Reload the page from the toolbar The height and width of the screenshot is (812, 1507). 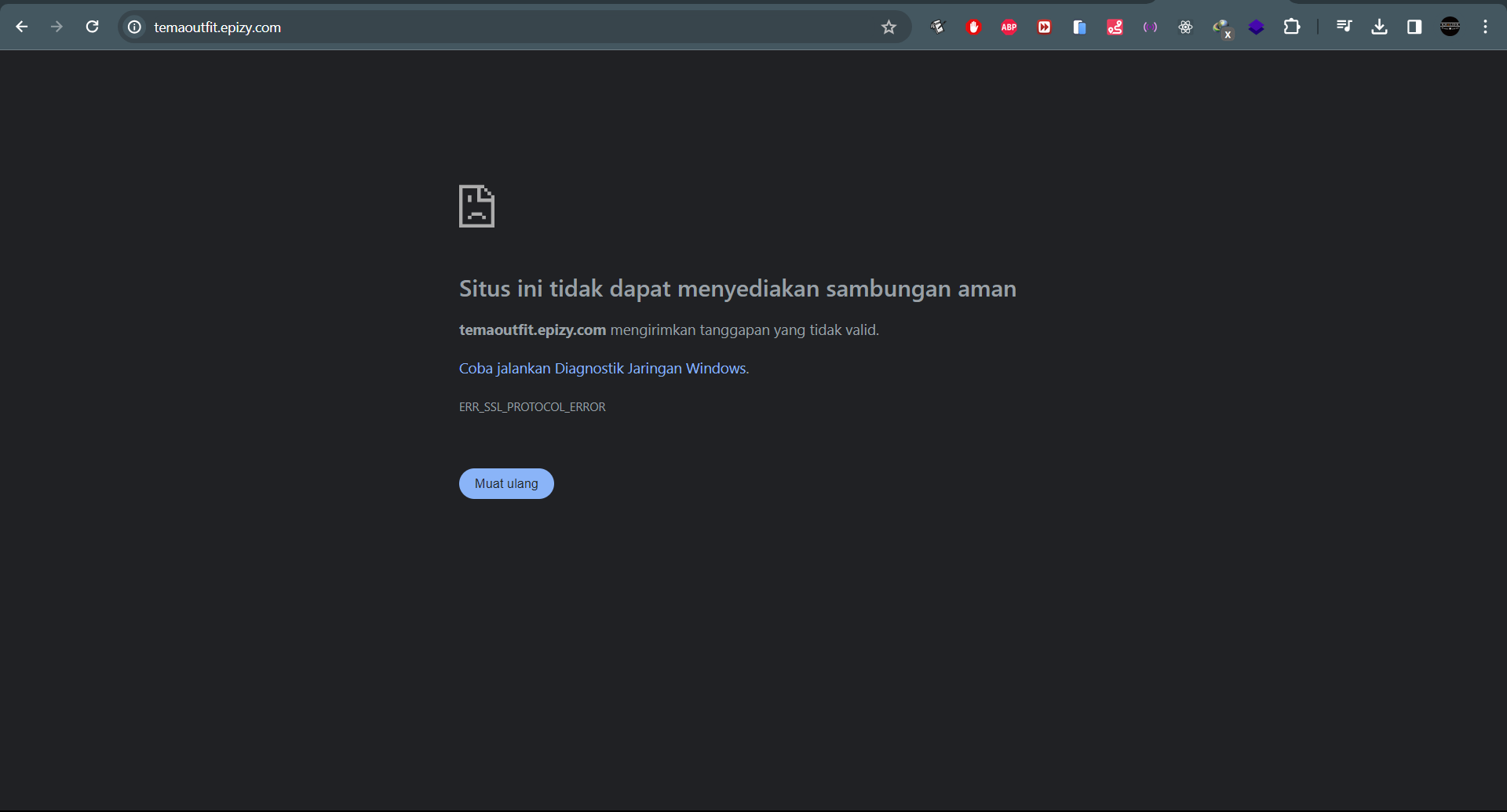tap(92, 27)
